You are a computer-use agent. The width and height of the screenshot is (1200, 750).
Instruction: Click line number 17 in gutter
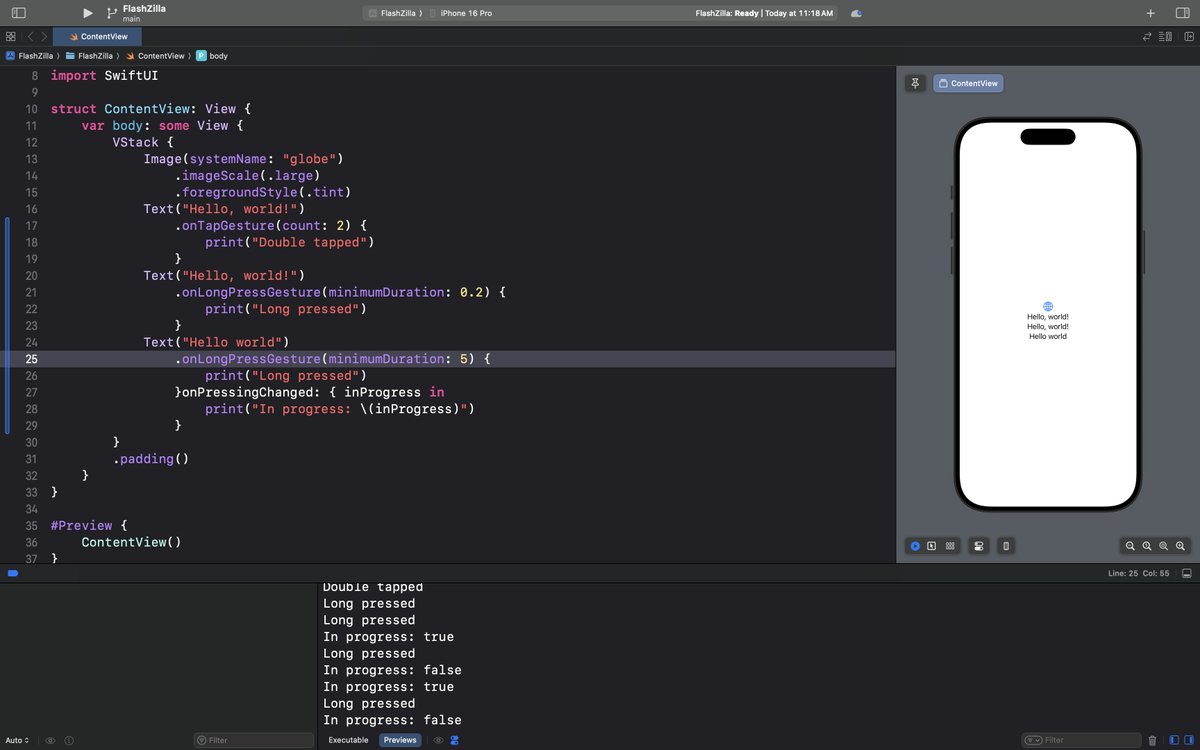31,226
